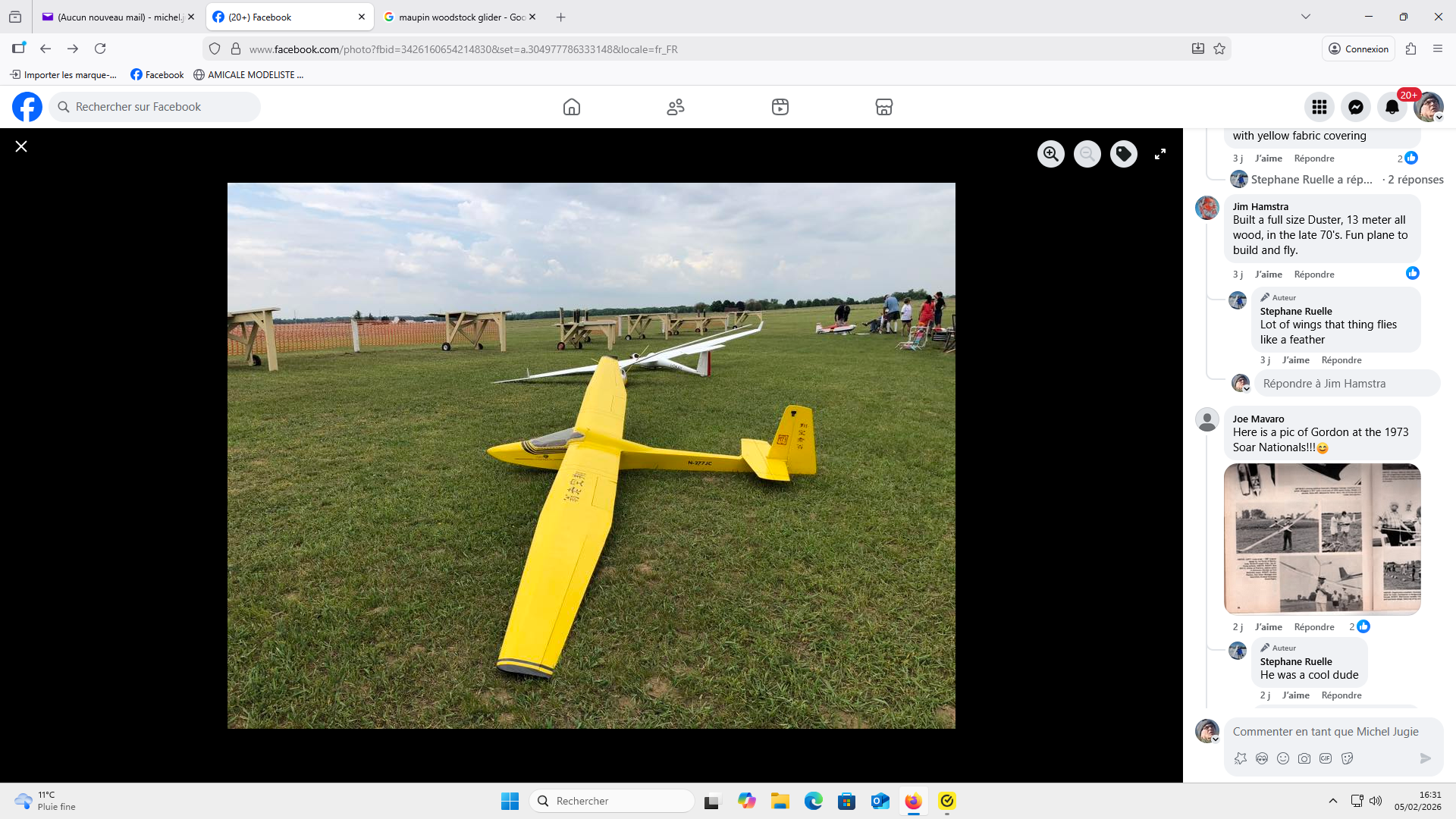The height and width of the screenshot is (819, 1456).
Task: Bookmark this page with the star
Action: click(1219, 49)
